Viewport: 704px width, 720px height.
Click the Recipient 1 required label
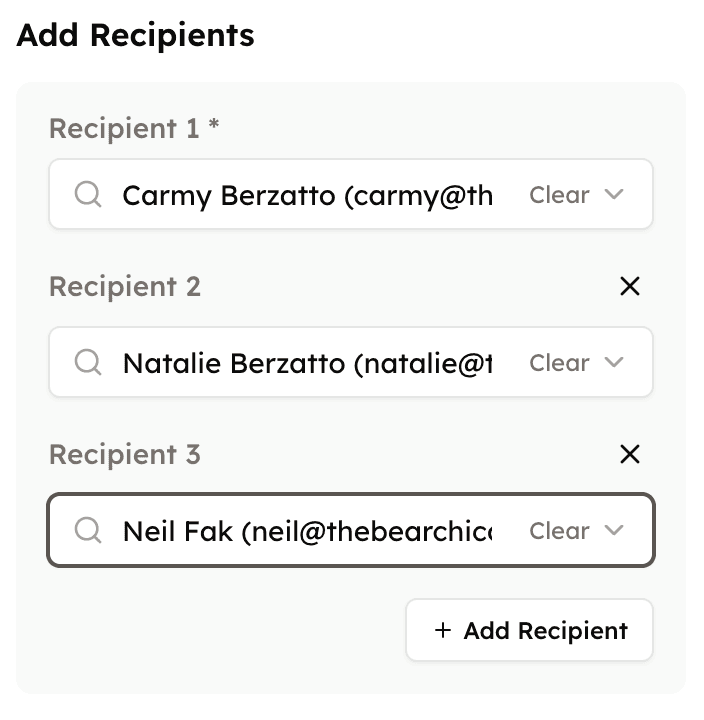pos(134,129)
